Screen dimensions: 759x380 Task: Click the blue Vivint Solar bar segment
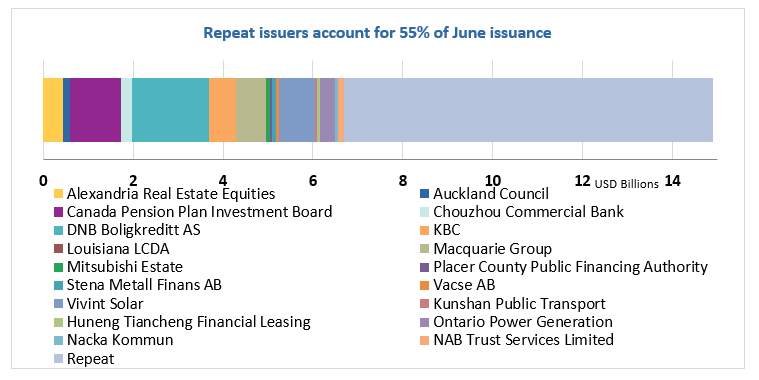[297, 110]
